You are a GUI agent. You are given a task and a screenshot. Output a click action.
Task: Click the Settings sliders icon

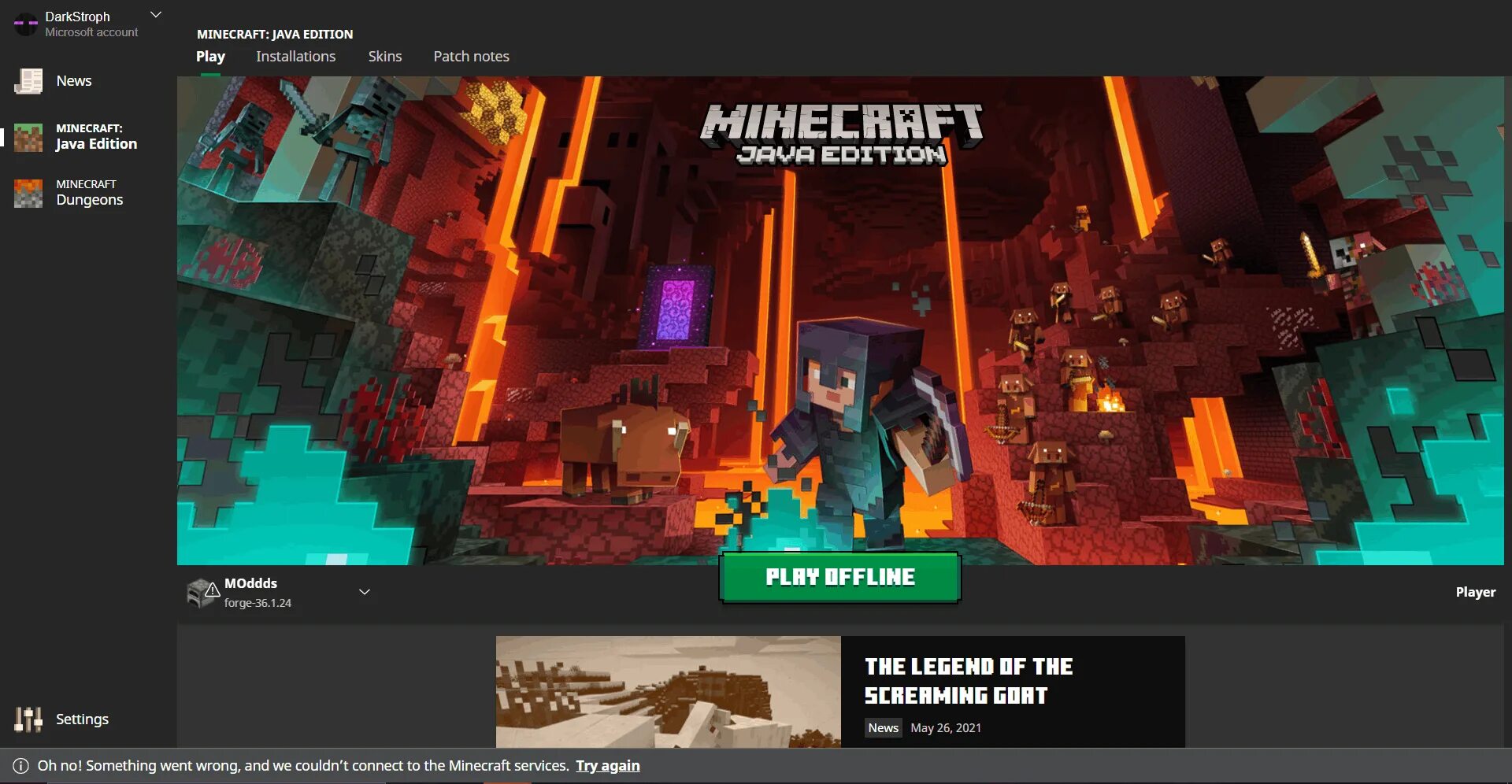pyautogui.click(x=28, y=719)
